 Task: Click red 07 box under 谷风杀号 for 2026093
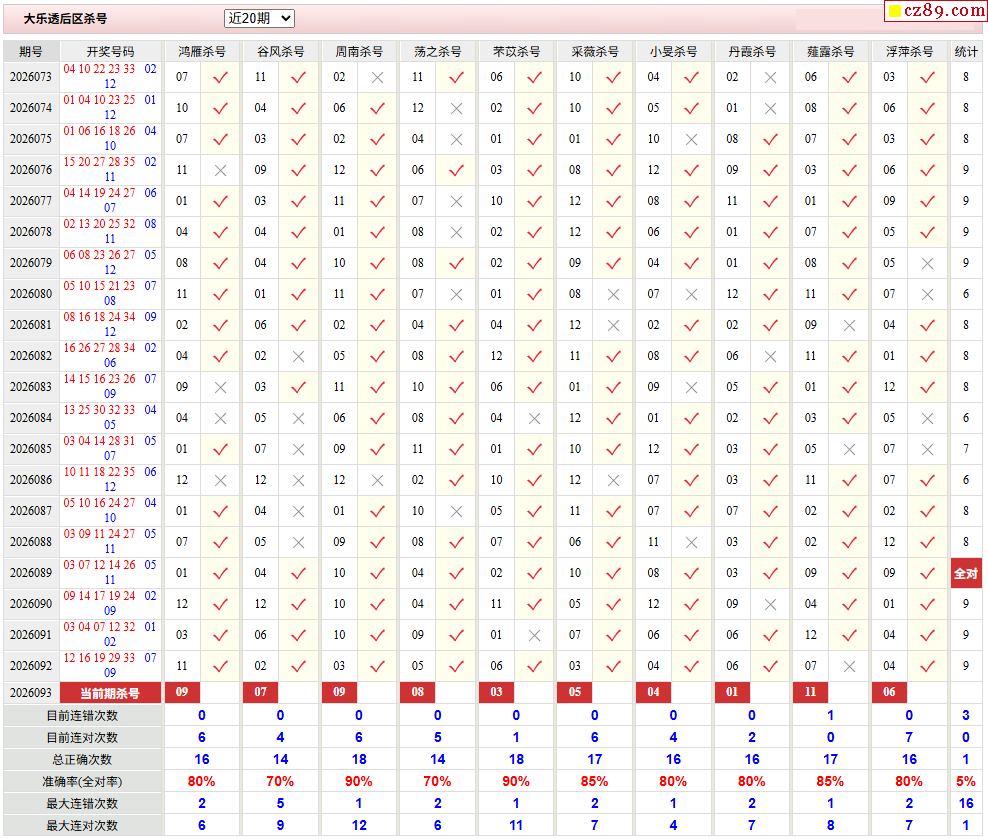tap(260, 692)
